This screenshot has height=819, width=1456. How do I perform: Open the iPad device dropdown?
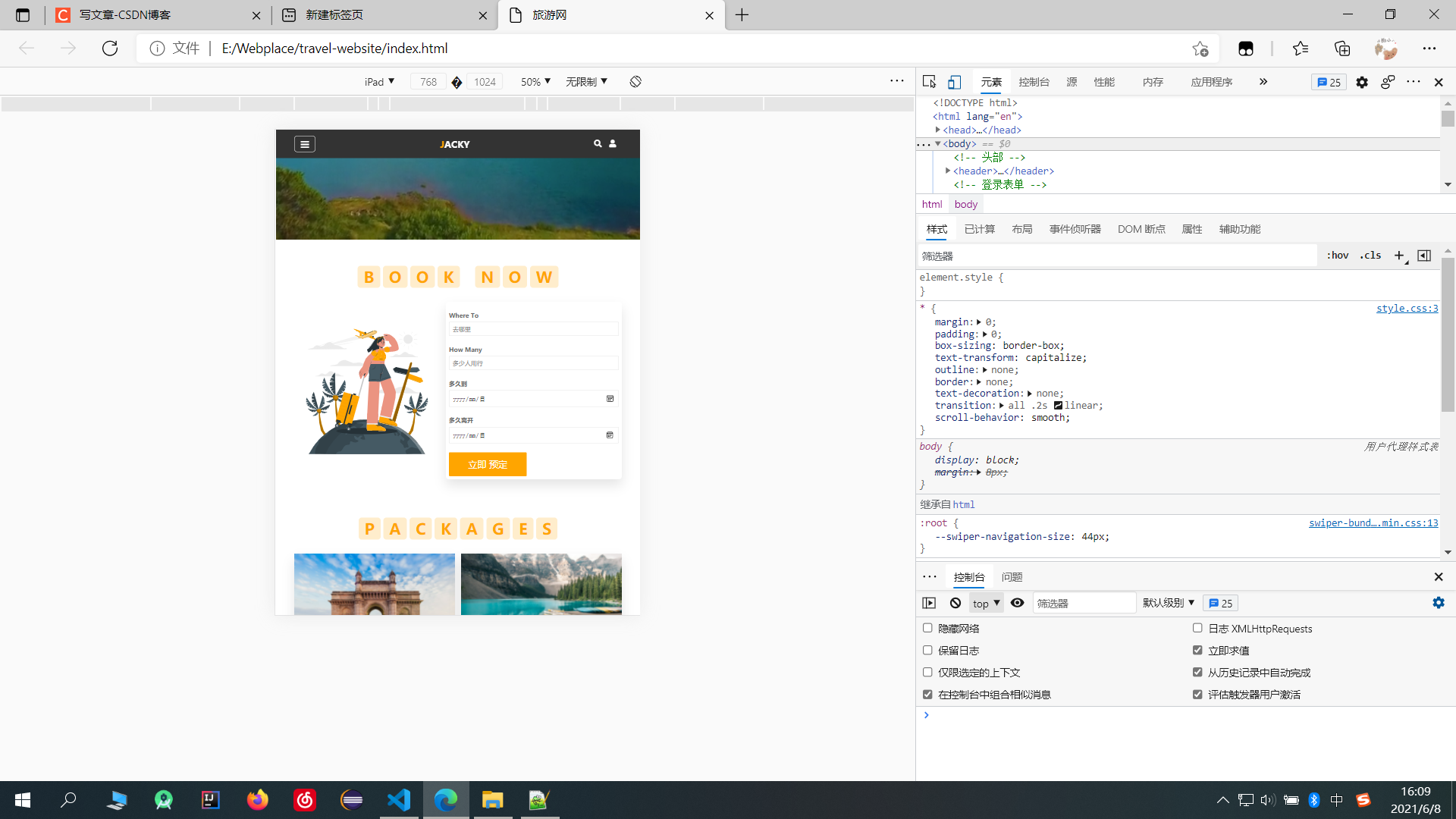coord(379,82)
